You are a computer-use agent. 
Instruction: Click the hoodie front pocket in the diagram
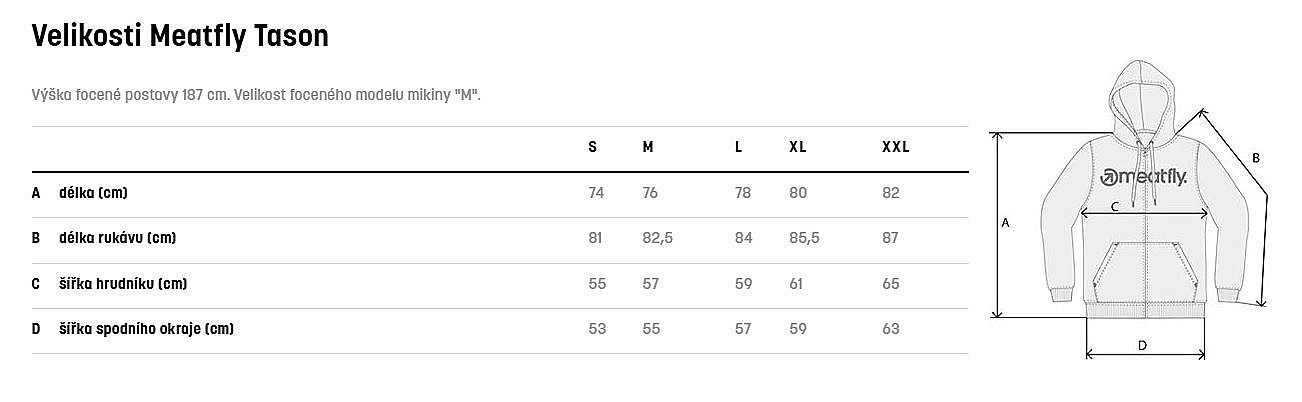[x=1144, y=275]
